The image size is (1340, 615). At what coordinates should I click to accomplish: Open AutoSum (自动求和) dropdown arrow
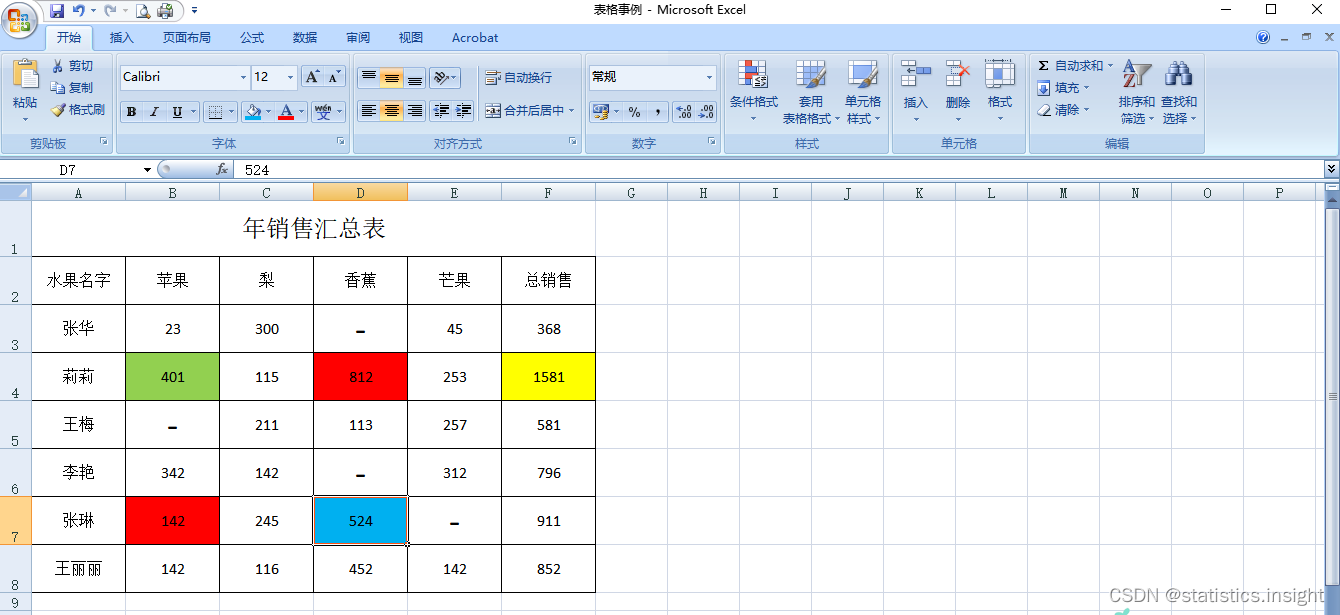(1110, 66)
